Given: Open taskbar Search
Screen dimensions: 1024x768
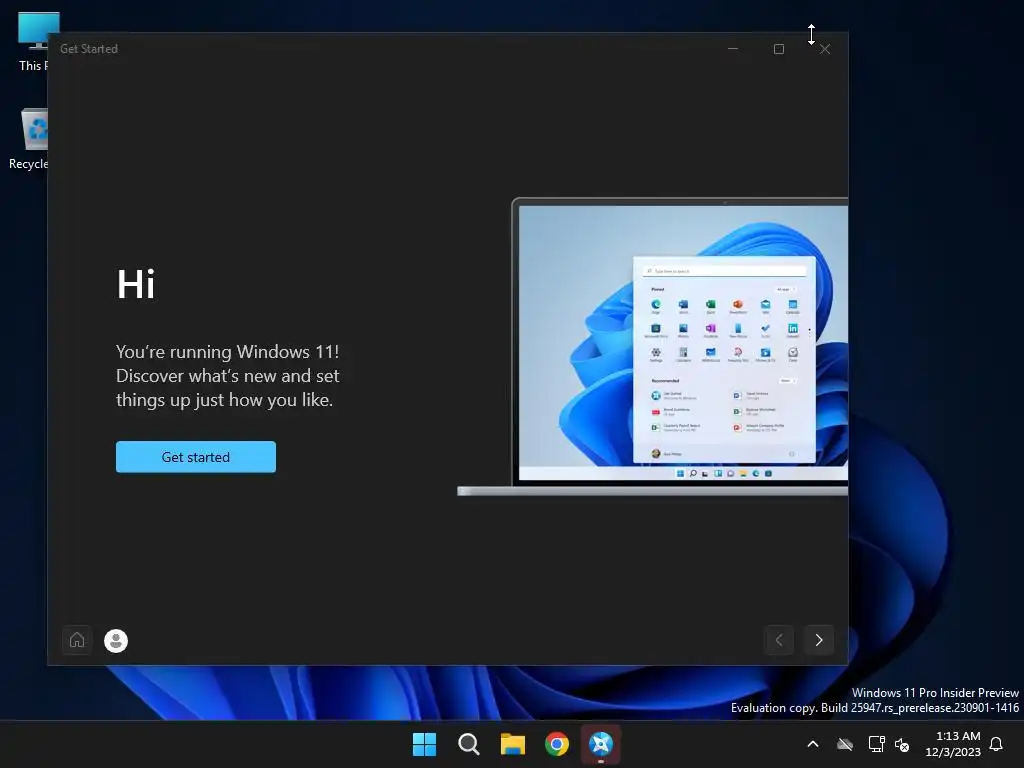Looking at the screenshot, I should click(469, 744).
